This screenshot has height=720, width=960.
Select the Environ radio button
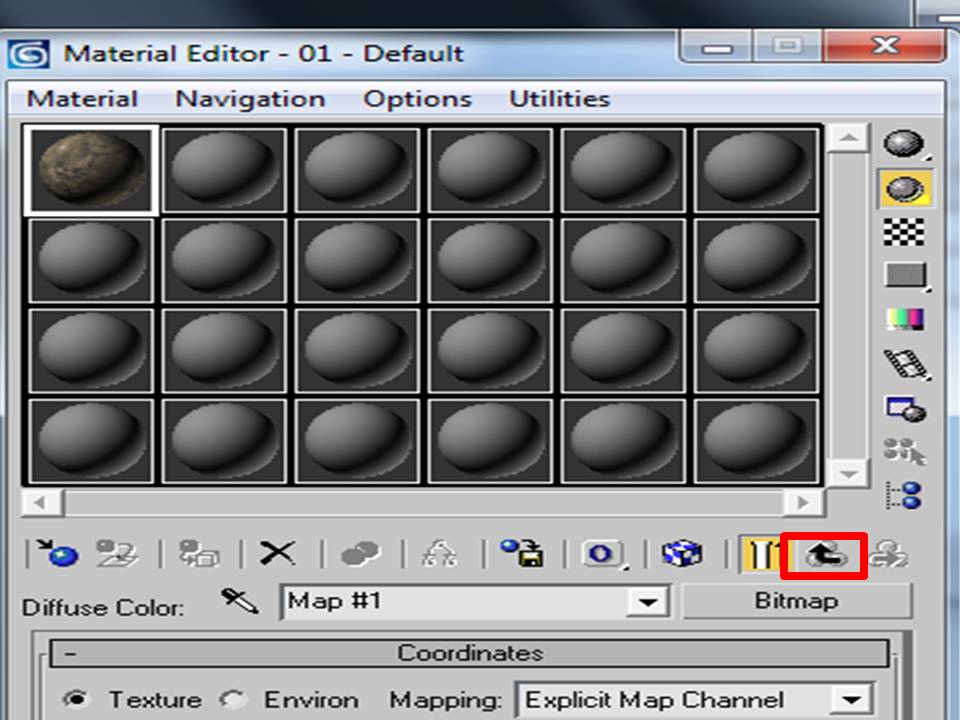click(x=237, y=700)
